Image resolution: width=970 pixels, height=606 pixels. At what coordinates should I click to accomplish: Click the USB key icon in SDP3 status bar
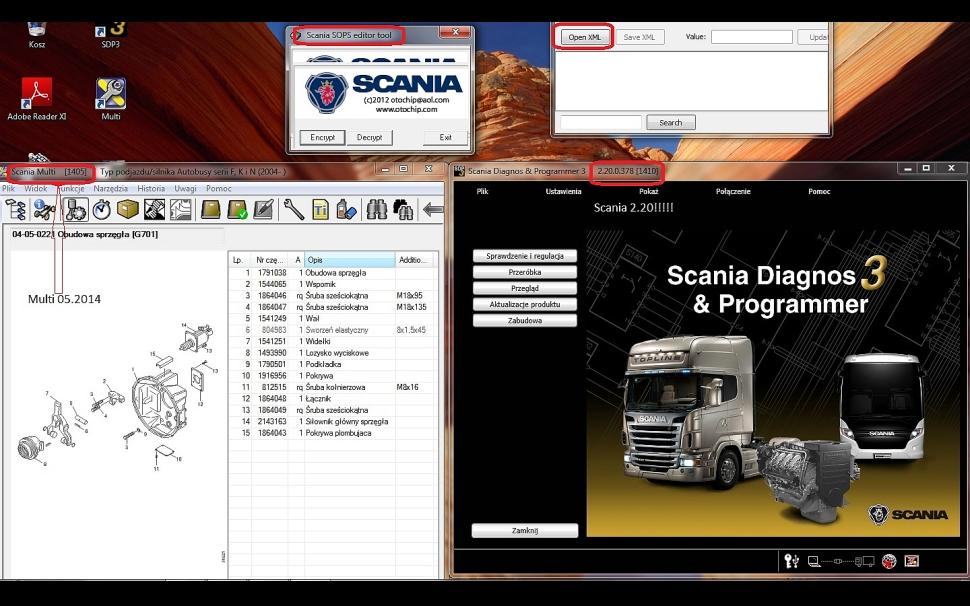pos(791,561)
